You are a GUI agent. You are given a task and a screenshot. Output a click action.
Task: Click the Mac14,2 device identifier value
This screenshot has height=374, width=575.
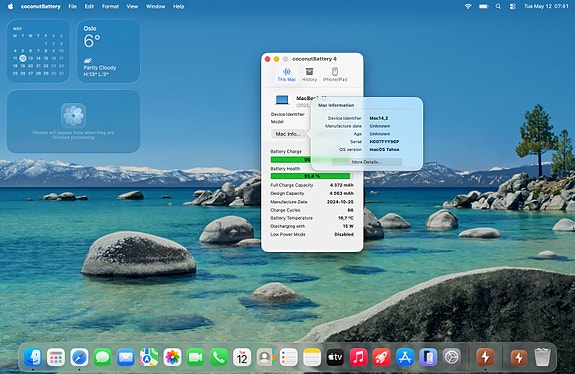point(378,118)
